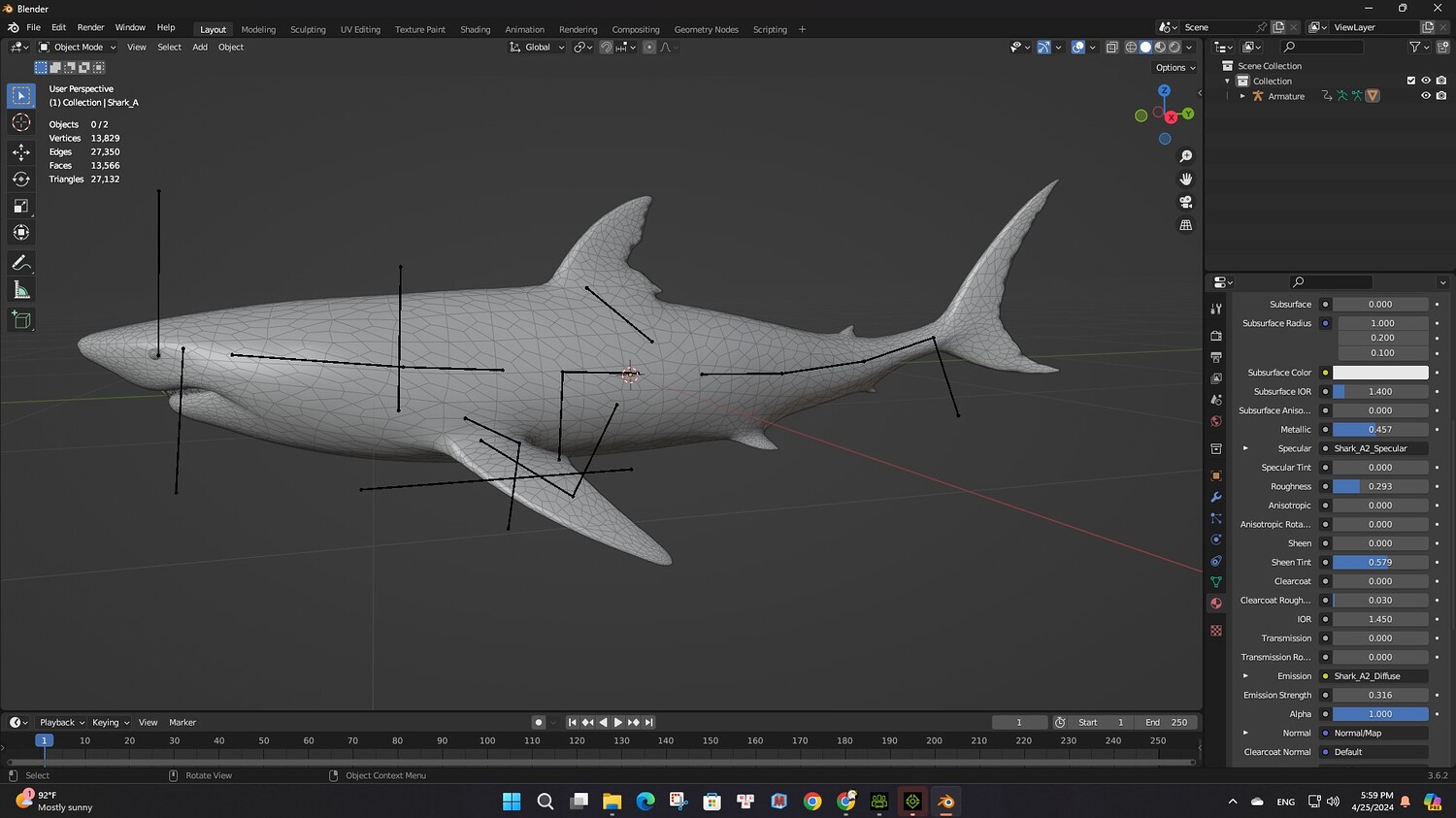Open the Render properties tab
This screenshot has height=818, width=1456.
[x=1216, y=336]
